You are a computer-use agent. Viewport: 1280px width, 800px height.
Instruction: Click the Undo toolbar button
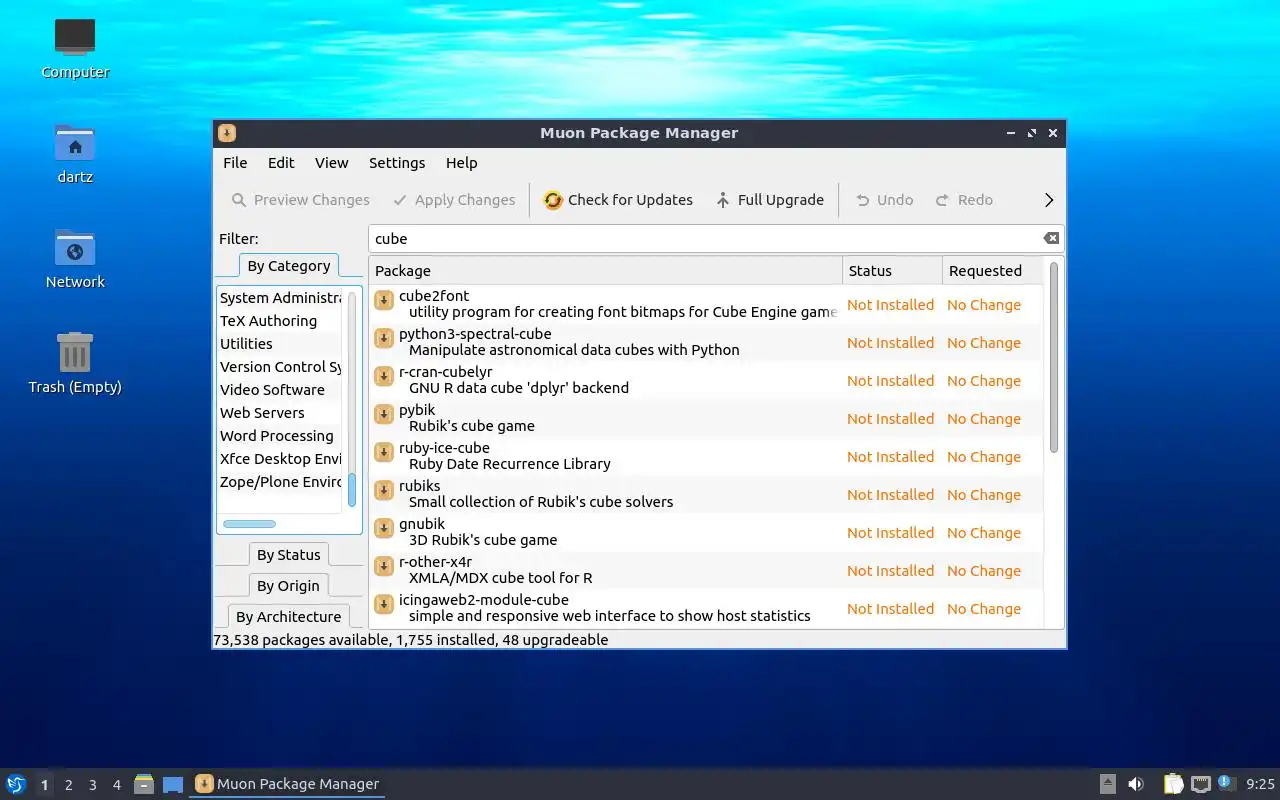pos(884,200)
